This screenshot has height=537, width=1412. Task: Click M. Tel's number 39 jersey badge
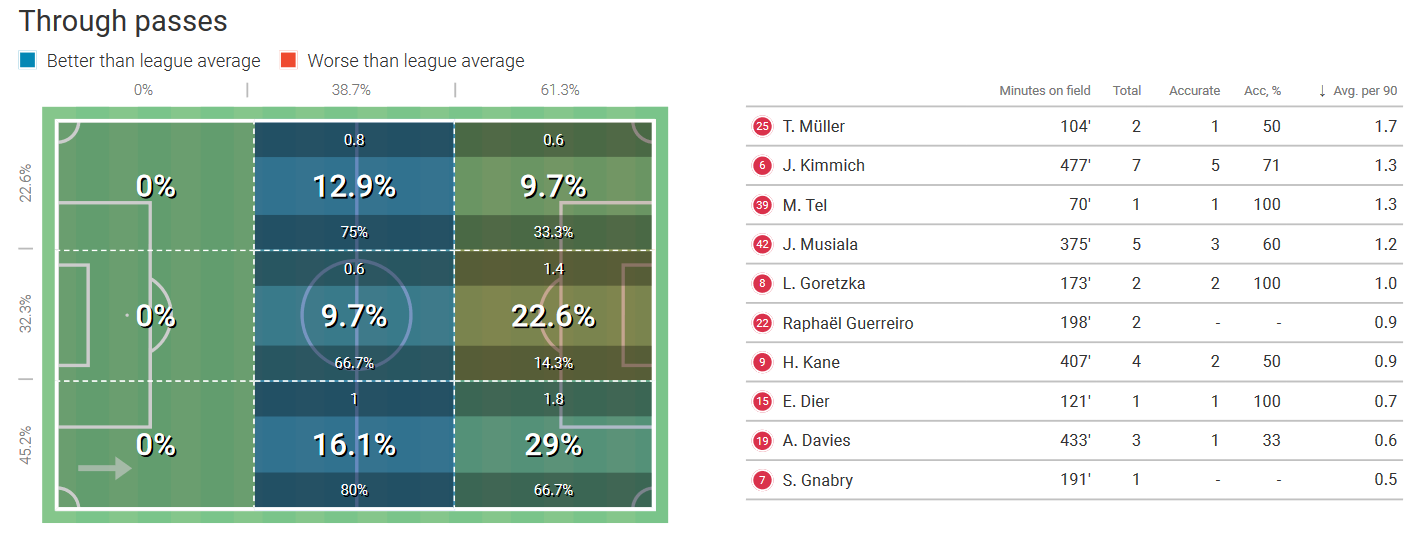pos(763,205)
